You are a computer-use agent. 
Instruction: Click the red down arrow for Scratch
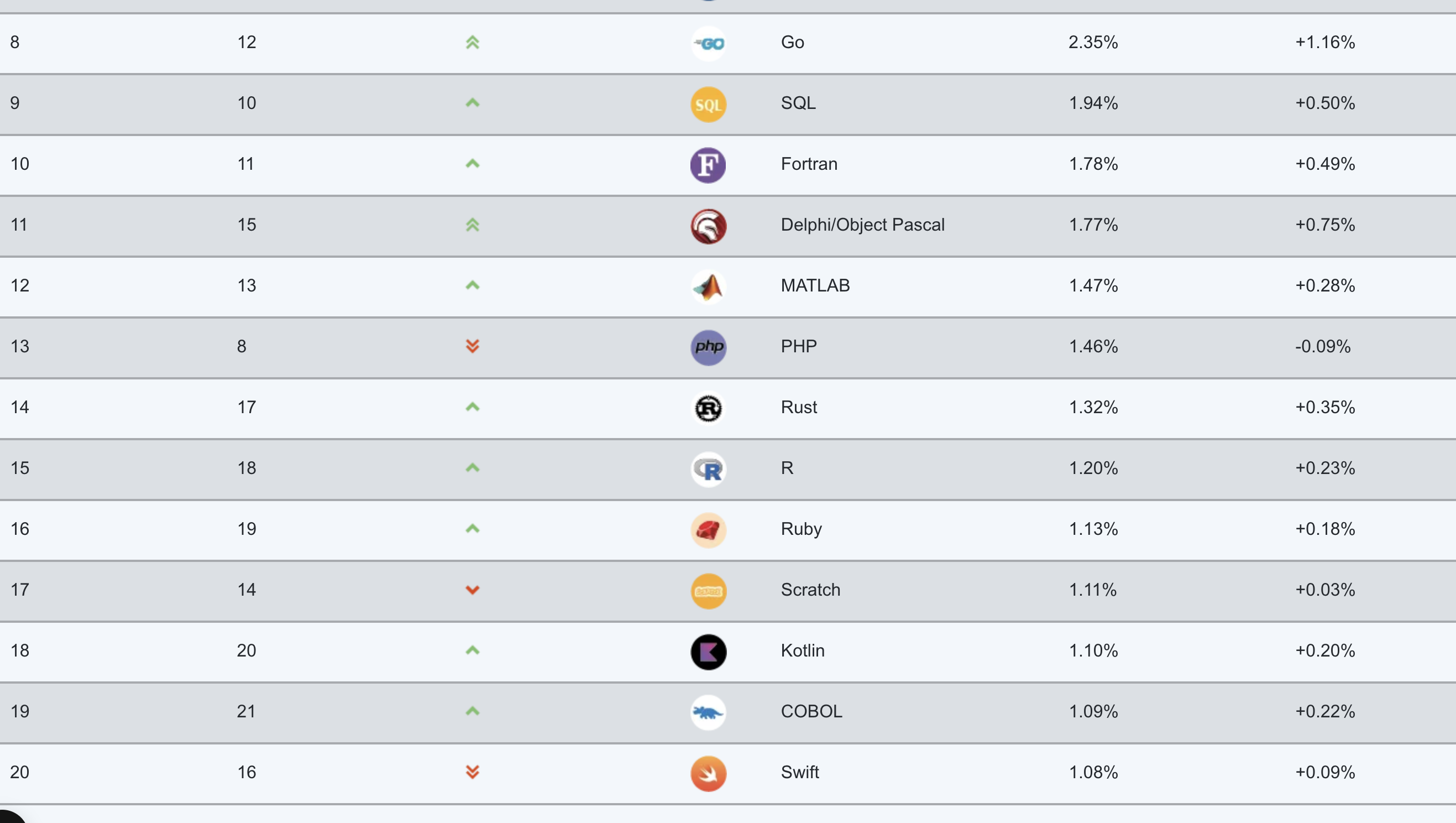[473, 590]
